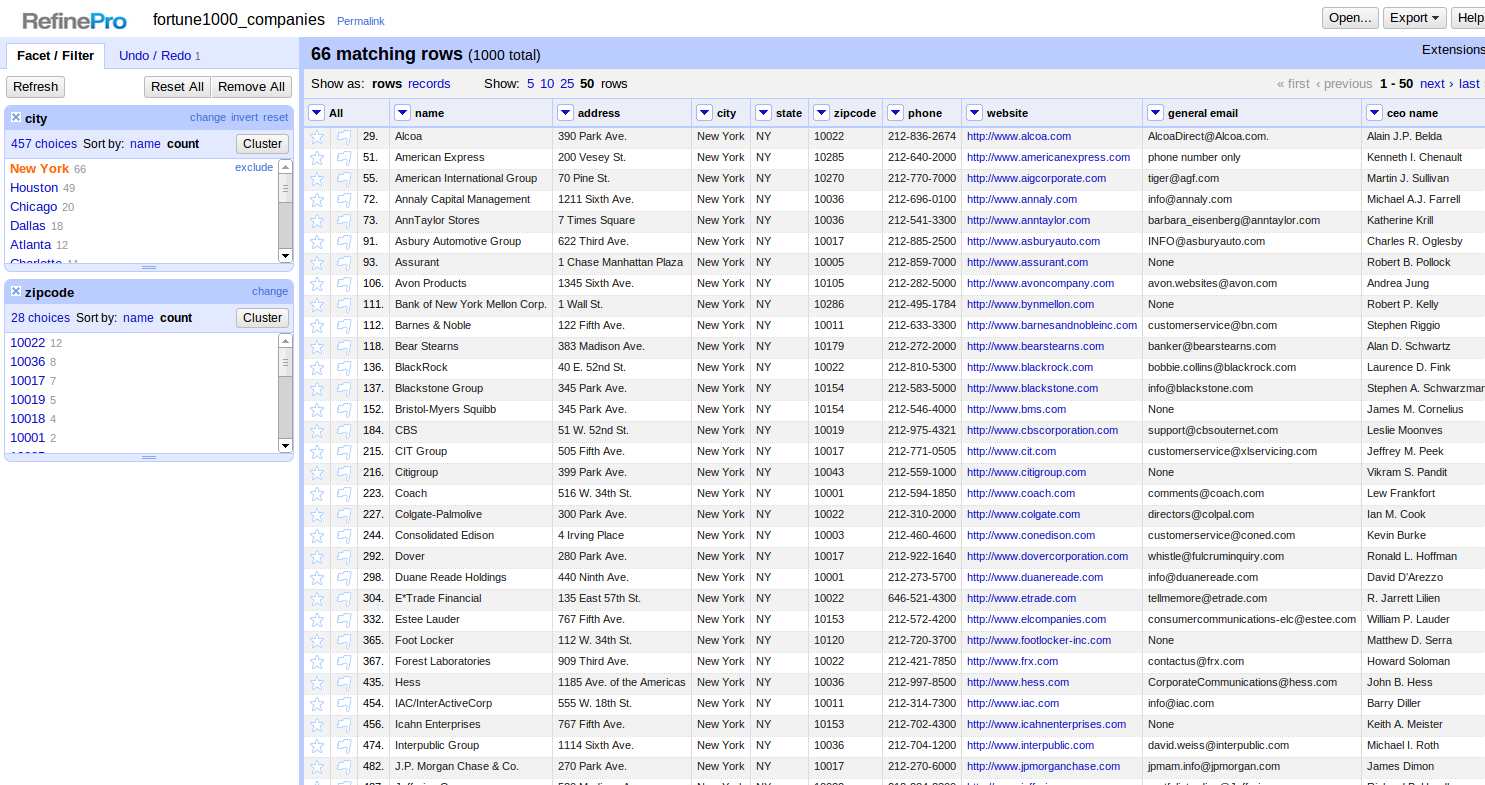Open the Export dropdown menu

point(1415,18)
